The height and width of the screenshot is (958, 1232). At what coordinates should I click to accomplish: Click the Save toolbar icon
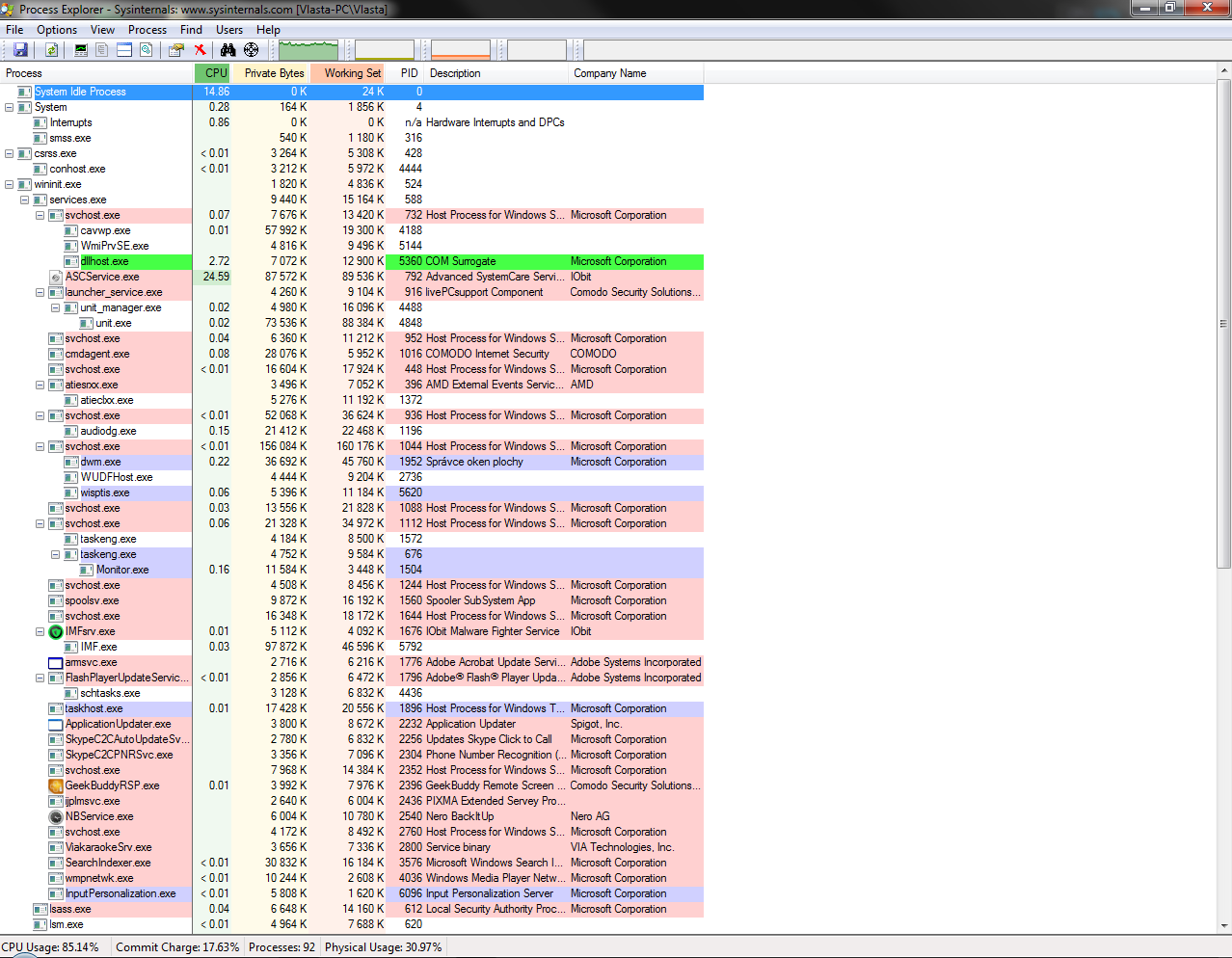(20, 50)
